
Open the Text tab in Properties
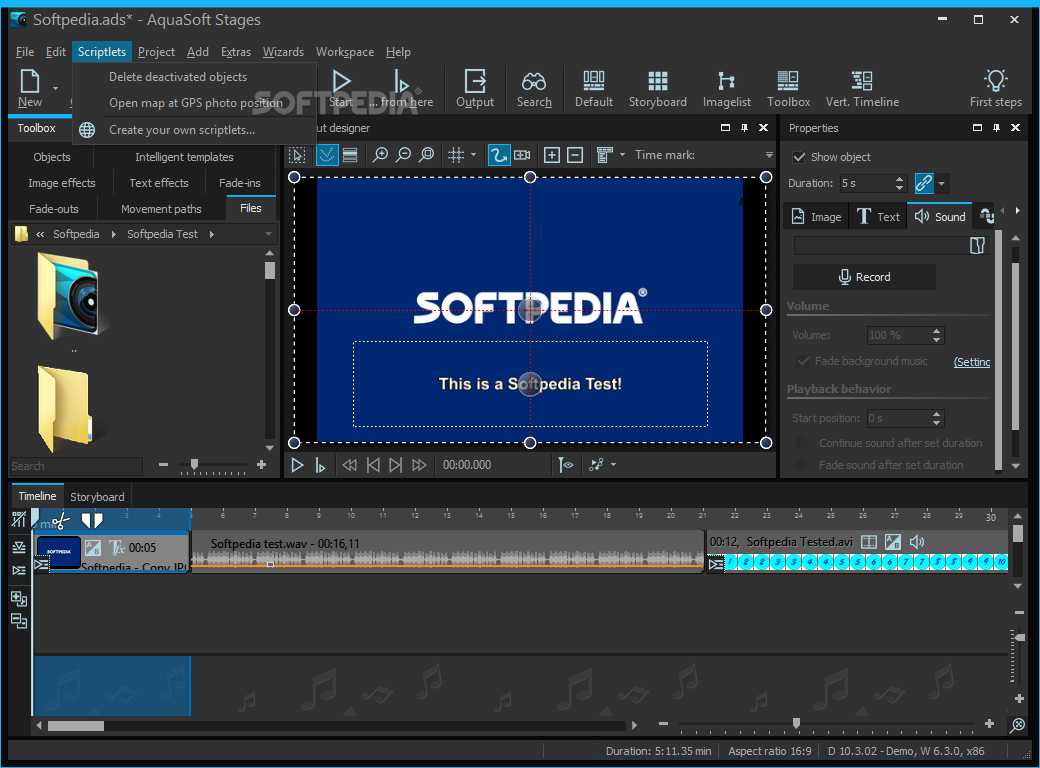pos(878,217)
